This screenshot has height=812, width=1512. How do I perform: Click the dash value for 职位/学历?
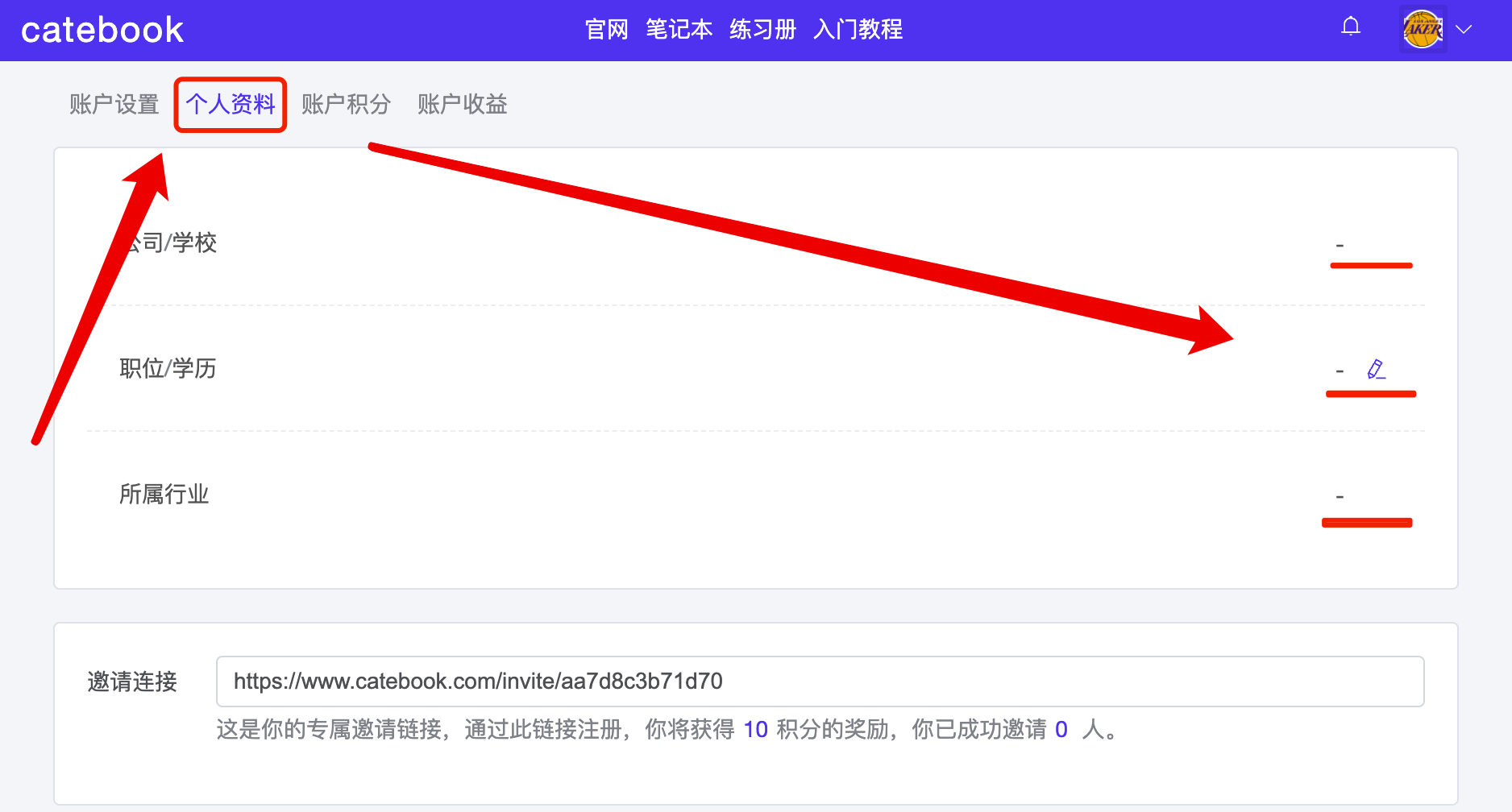click(x=1340, y=371)
